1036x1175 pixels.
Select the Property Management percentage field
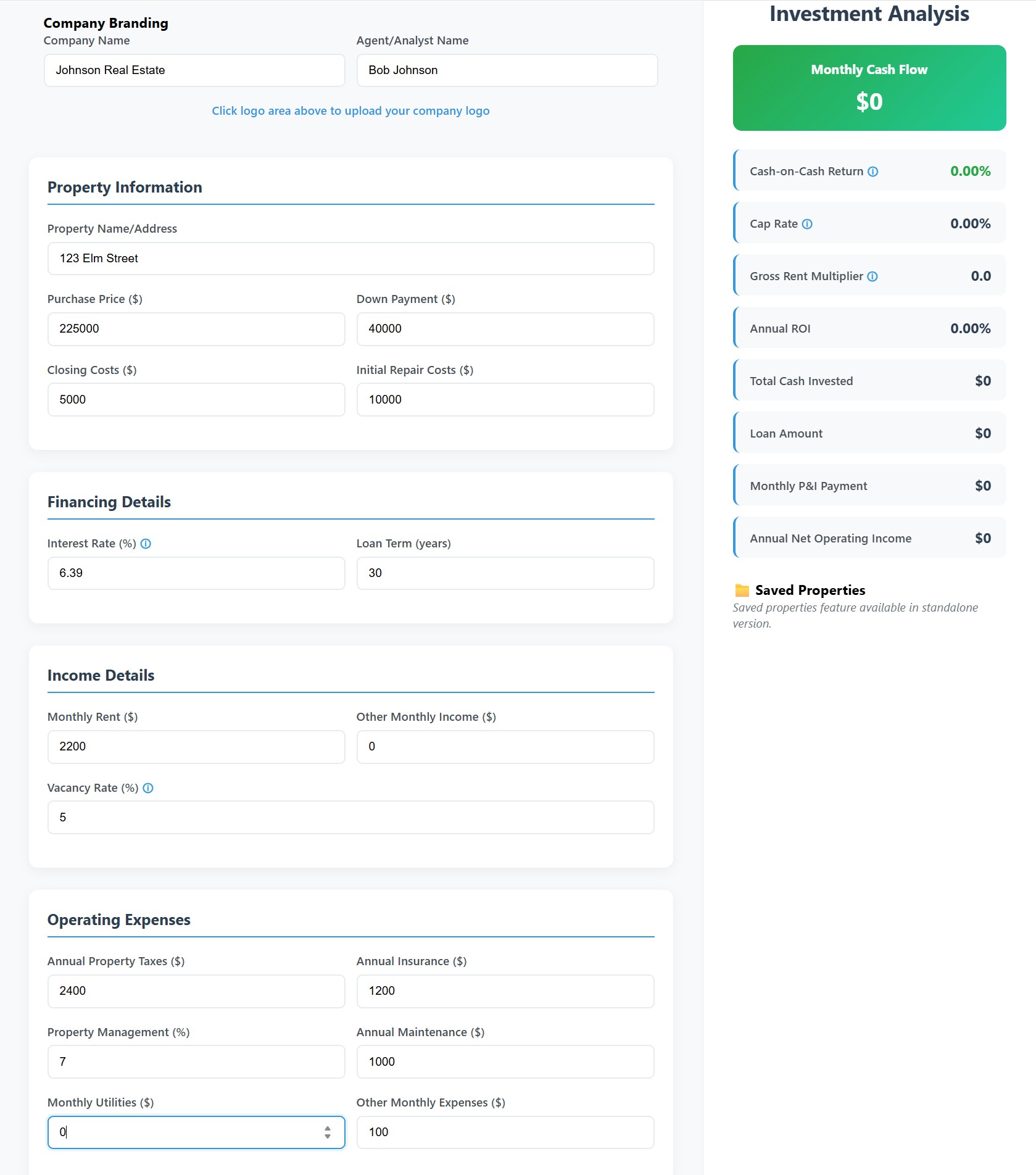click(196, 1061)
